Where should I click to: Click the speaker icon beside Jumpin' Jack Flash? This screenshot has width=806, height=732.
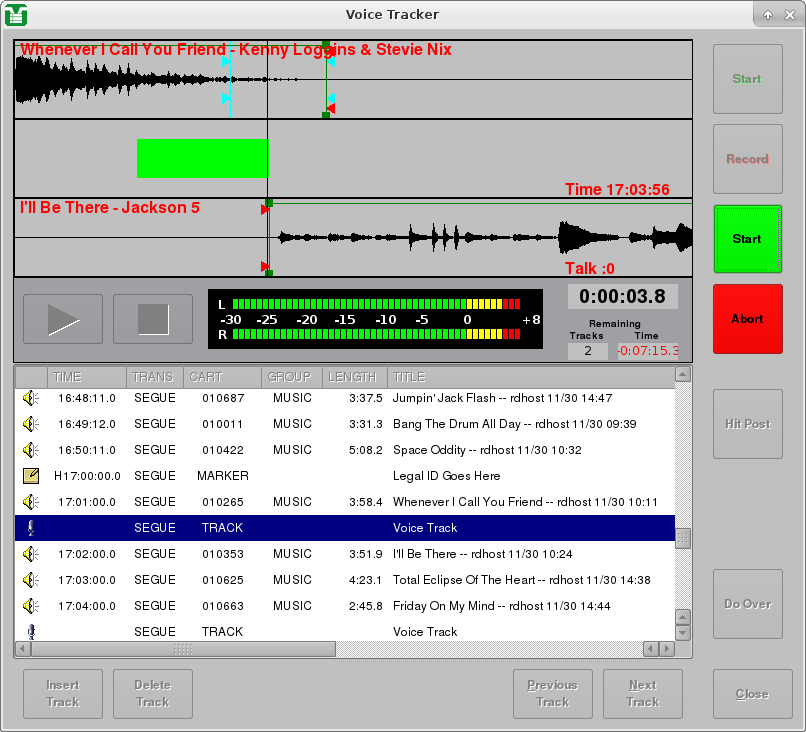(29, 397)
